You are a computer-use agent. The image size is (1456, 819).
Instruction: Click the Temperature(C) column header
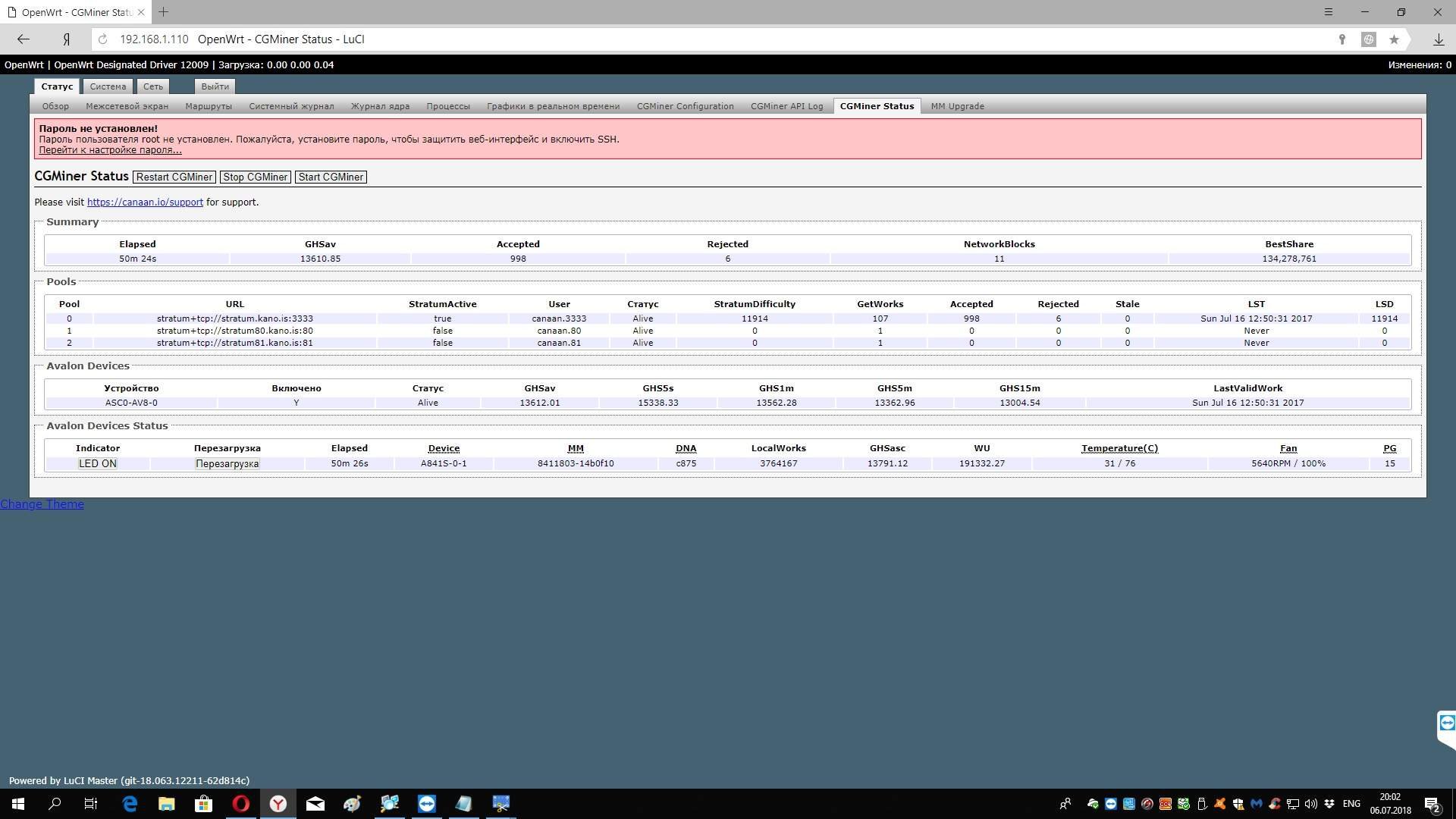(x=1119, y=448)
